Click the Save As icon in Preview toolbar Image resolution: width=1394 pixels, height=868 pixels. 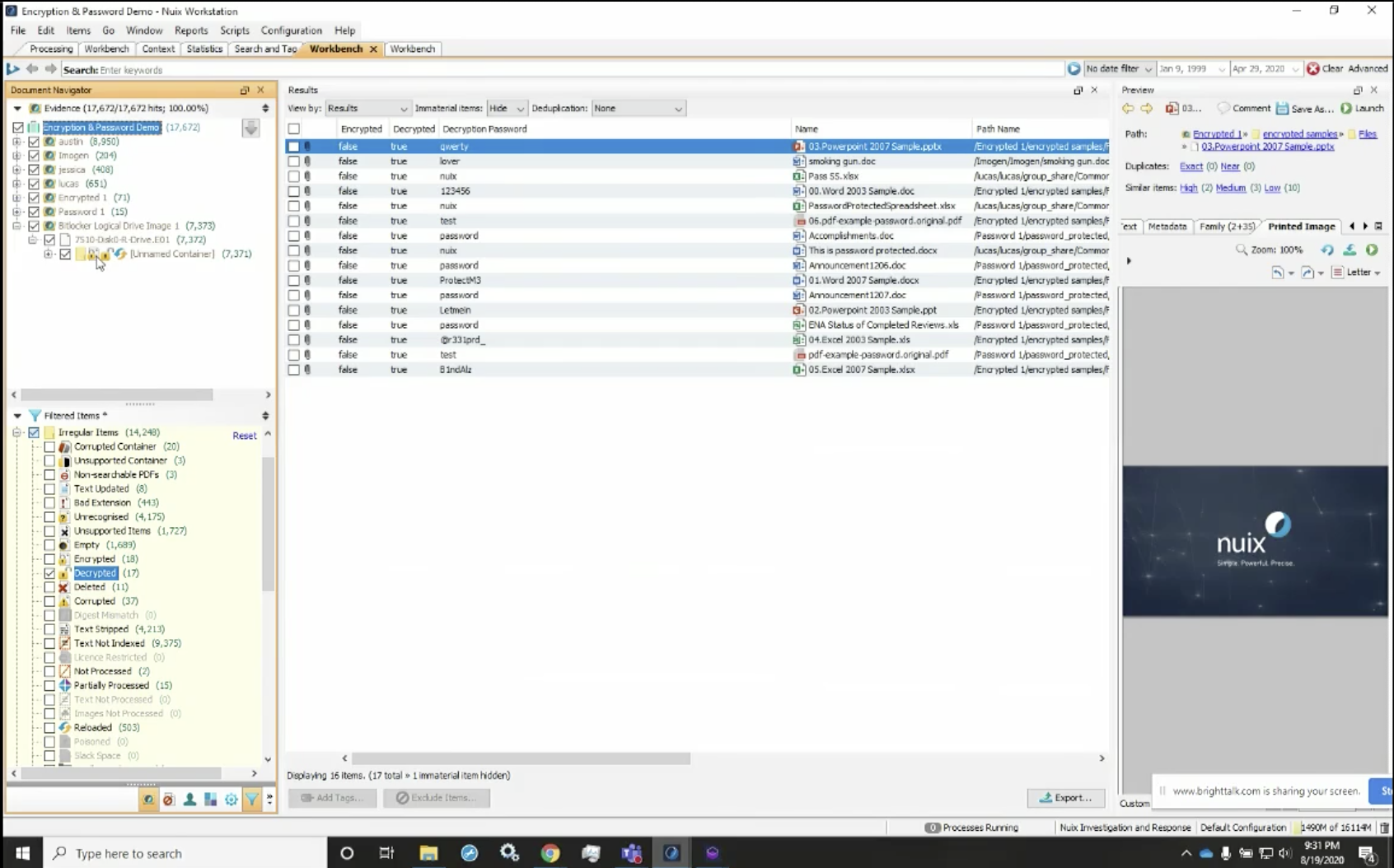click(x=1283, y=108)
